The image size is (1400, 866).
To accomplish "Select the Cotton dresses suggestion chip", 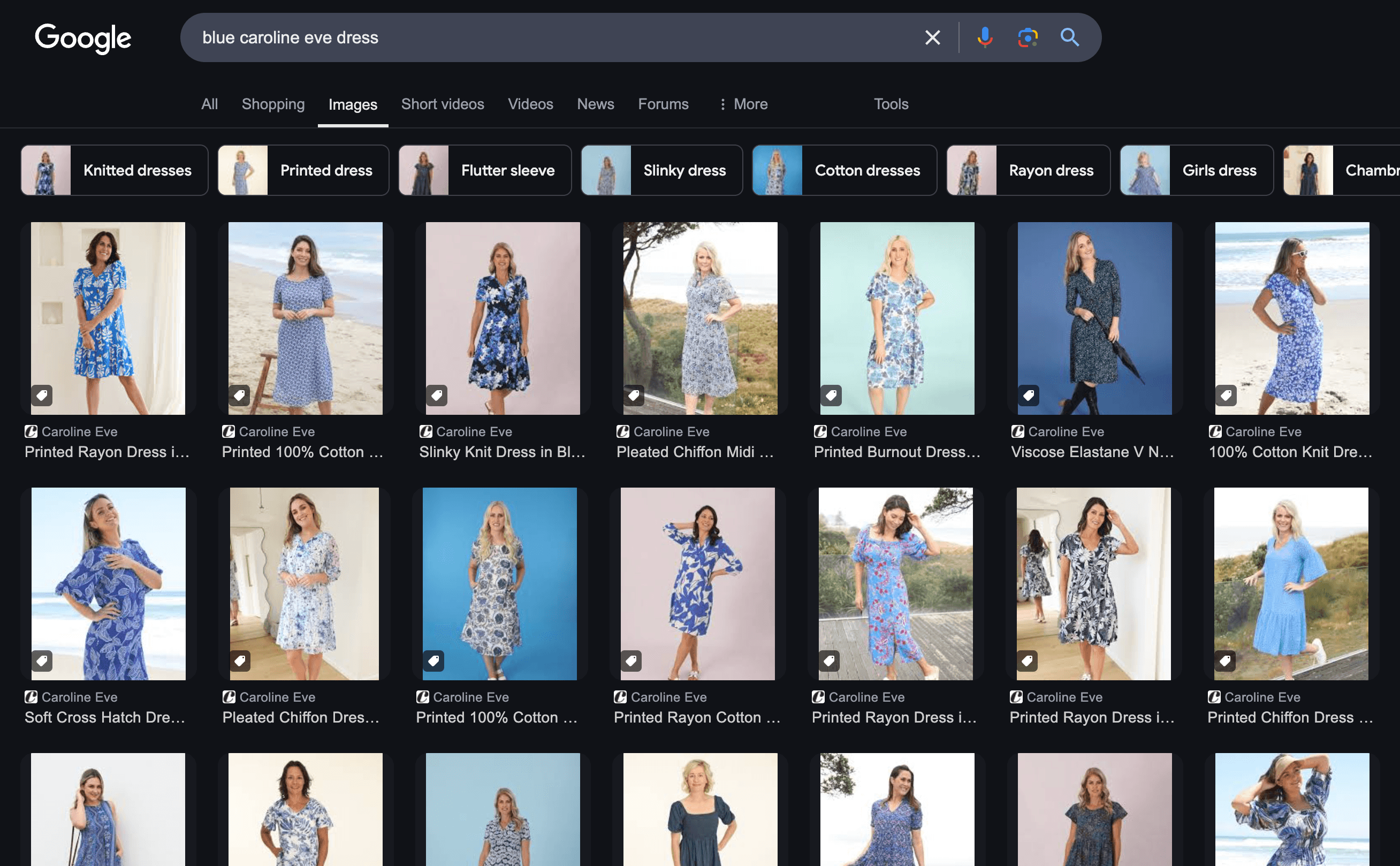I will pyautogui.click(x=844, y=170).
